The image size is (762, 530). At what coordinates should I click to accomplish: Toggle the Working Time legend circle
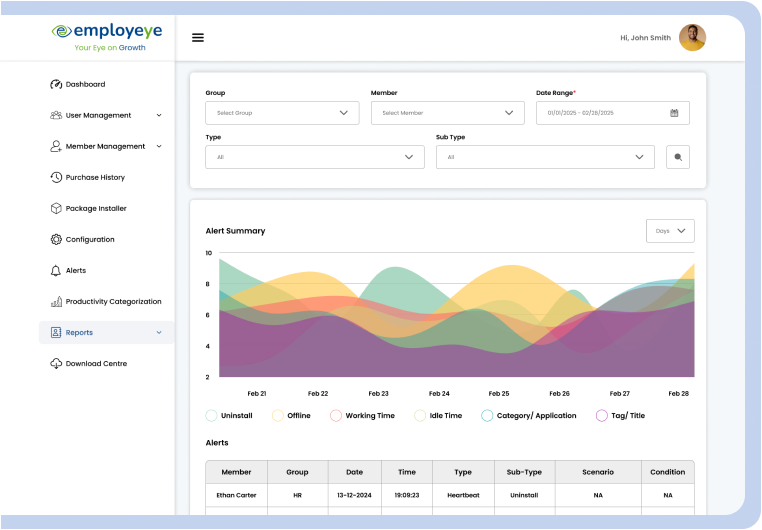336,415
